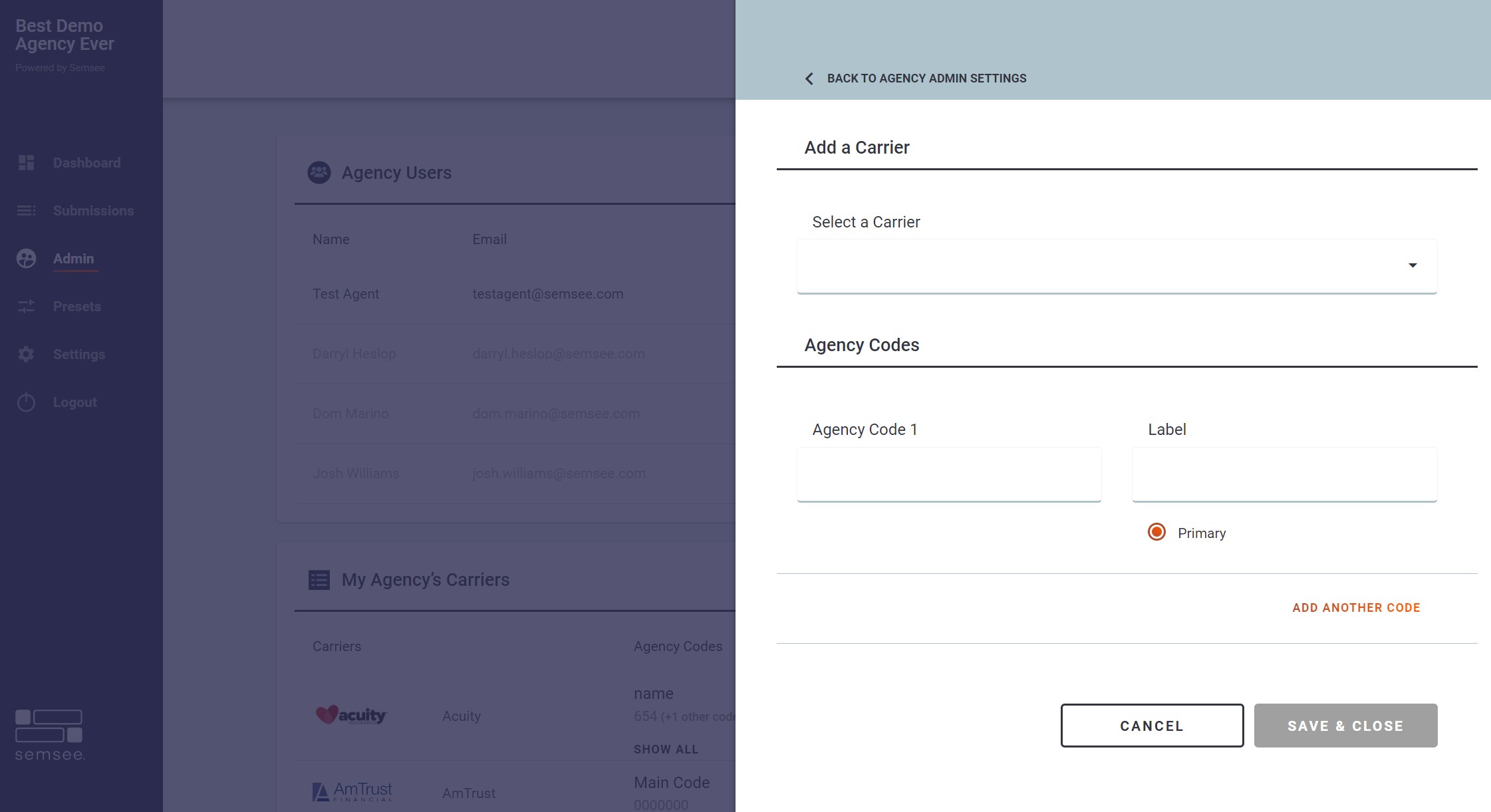Click the carrier dropdown arrow

coord(1413,265)
